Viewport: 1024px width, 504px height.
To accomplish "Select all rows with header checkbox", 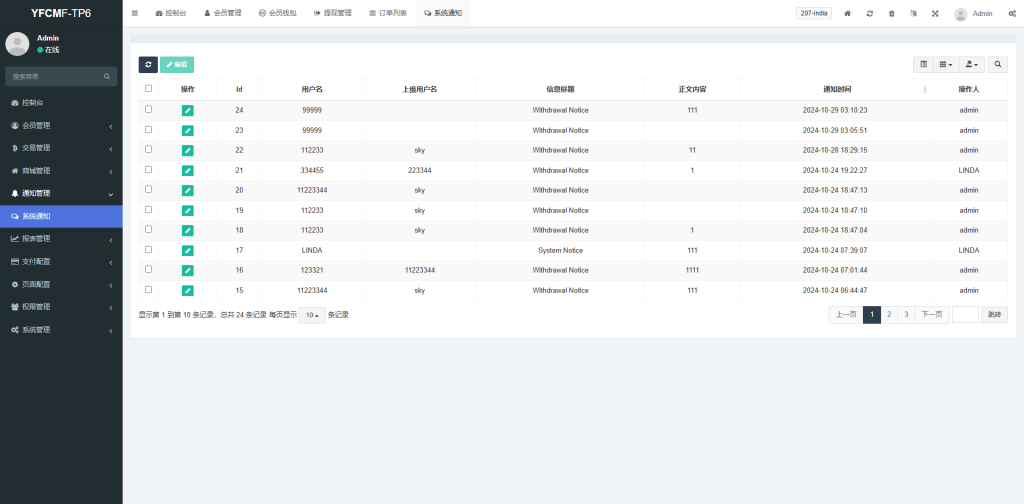I will pyautogui.click(x=149, y=88).
